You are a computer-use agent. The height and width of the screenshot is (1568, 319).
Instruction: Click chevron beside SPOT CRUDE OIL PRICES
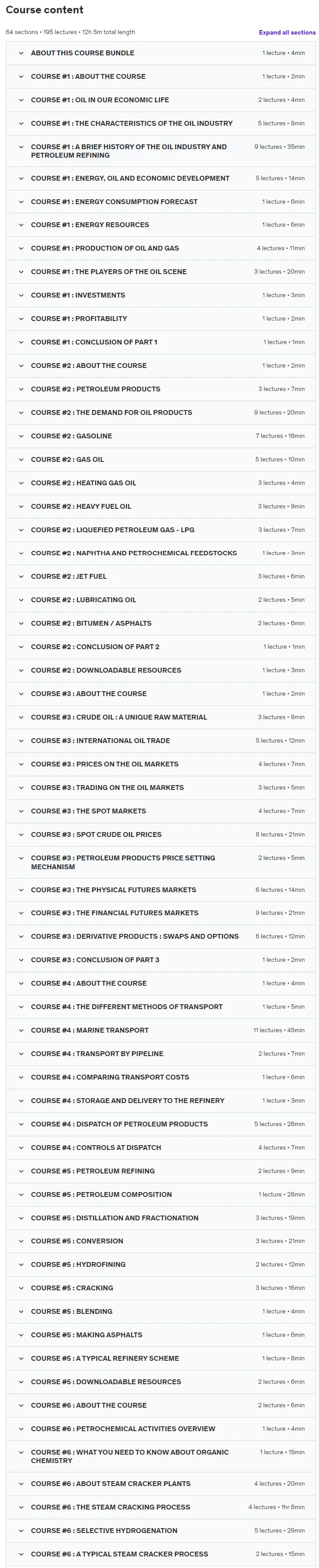click(21, 835)
